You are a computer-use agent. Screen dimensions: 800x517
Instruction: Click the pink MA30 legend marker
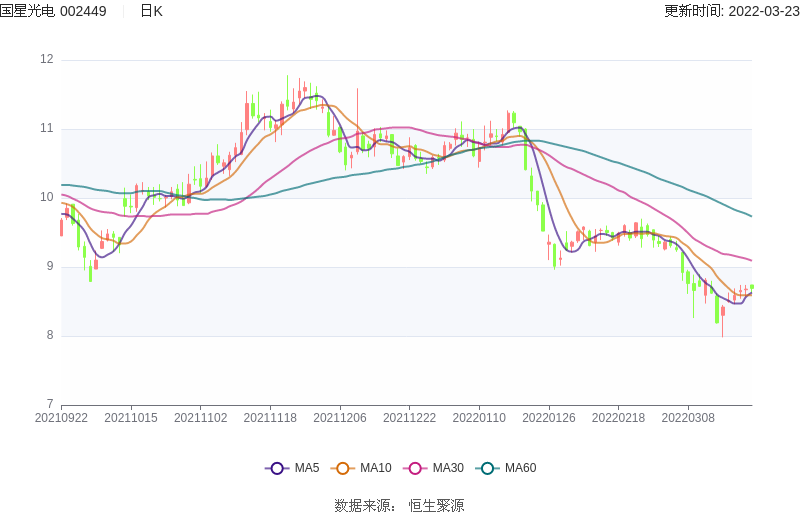pyautogui.click(x=416, y=468)
